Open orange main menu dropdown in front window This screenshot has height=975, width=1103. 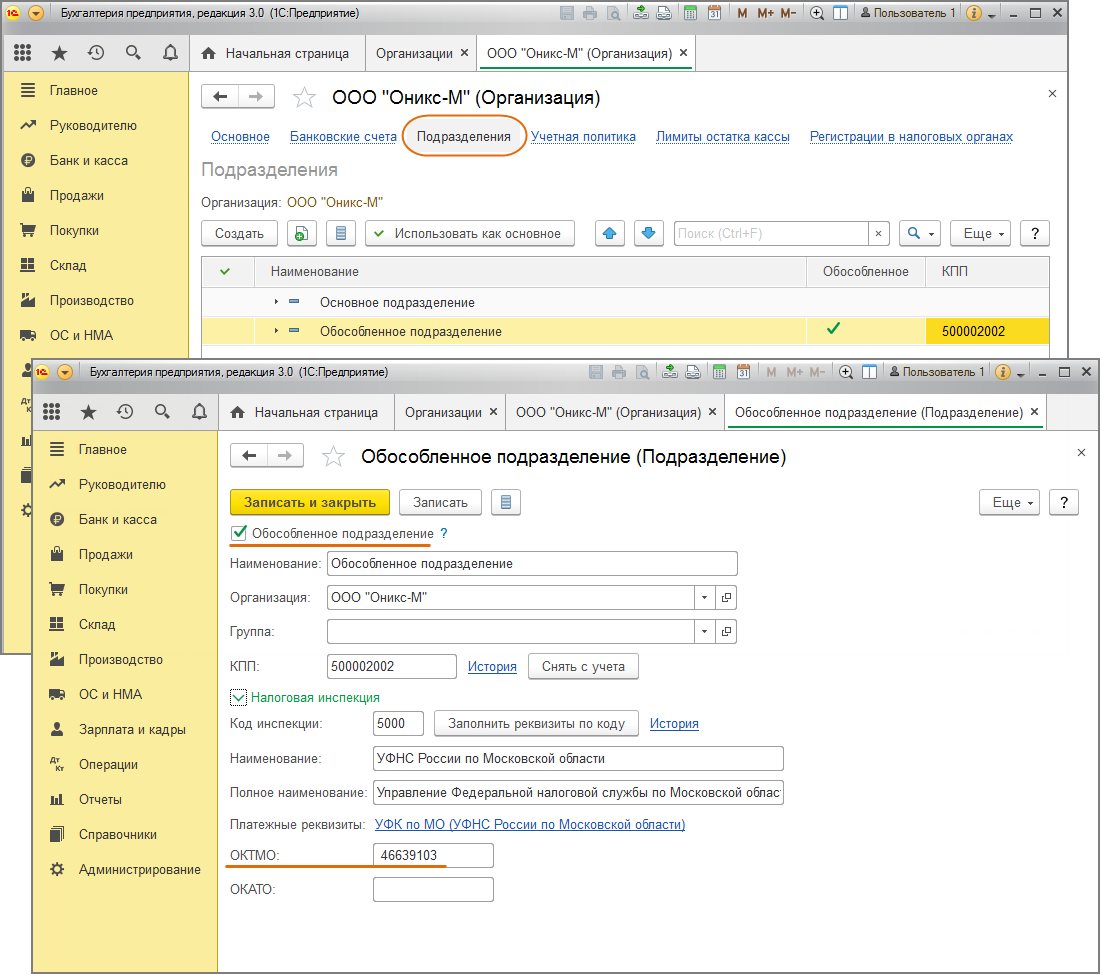pos(65,372)
